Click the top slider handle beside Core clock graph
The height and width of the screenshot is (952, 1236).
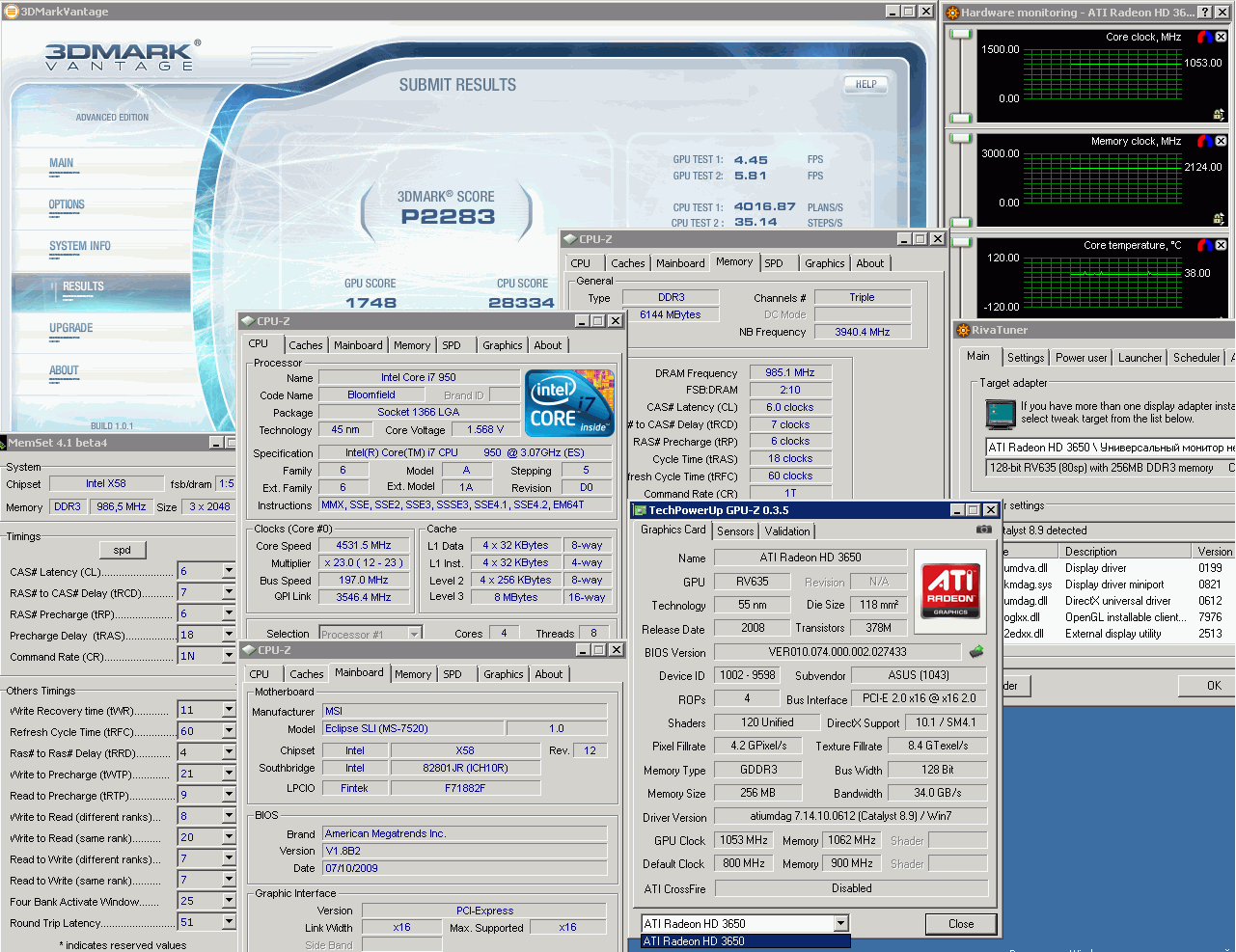pos(960,35)
